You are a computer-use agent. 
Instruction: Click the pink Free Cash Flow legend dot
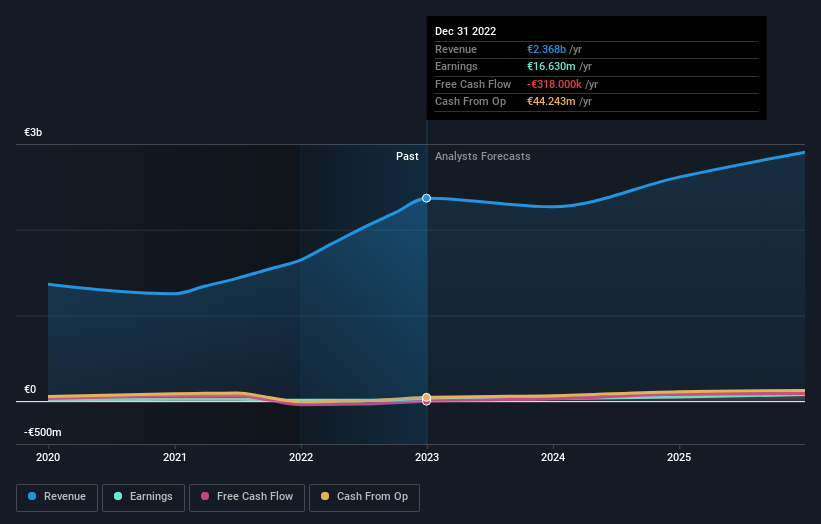[x=205, y=496]
